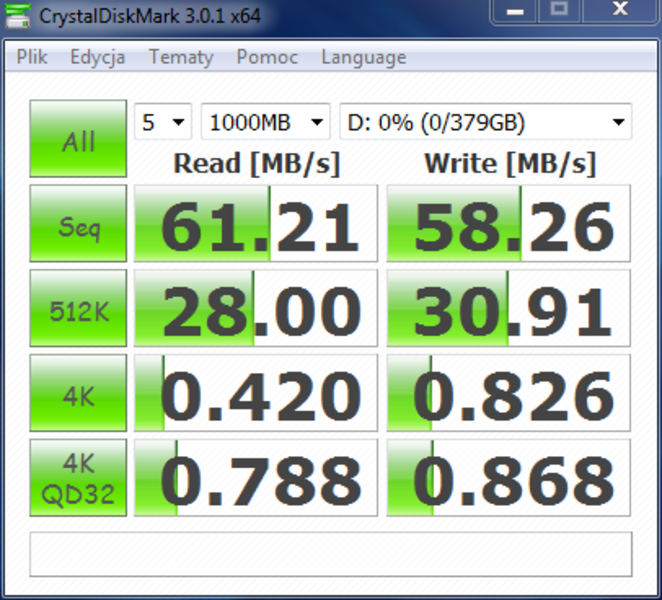Open the Language menu
This screenshot has height=600, width=662.
click(x=364, y=58)
